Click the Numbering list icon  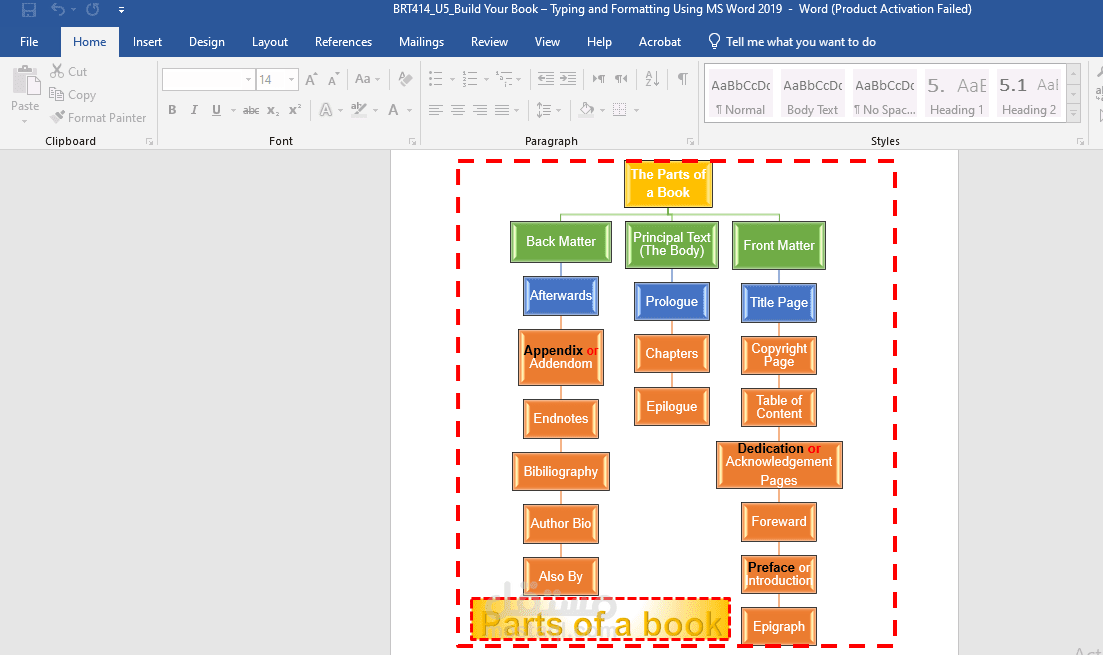pyautogui.click(x=470, y=79)
